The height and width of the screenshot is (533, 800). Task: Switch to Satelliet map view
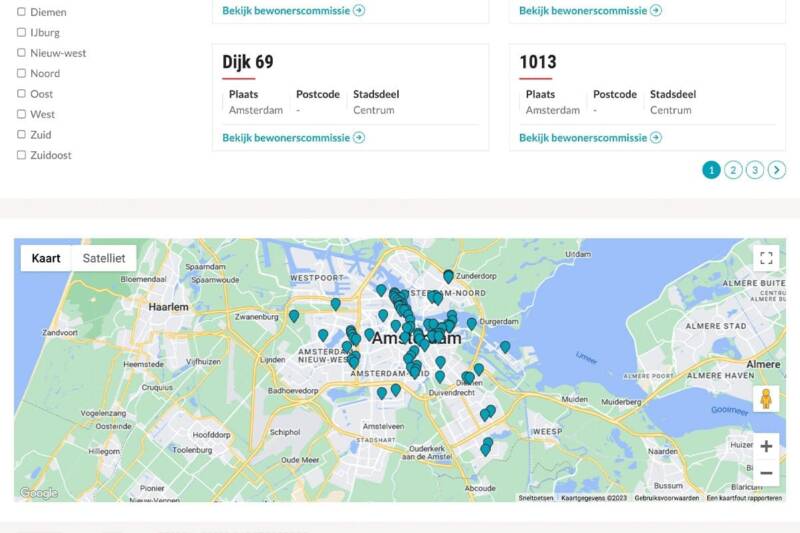[x=104, y=258]
